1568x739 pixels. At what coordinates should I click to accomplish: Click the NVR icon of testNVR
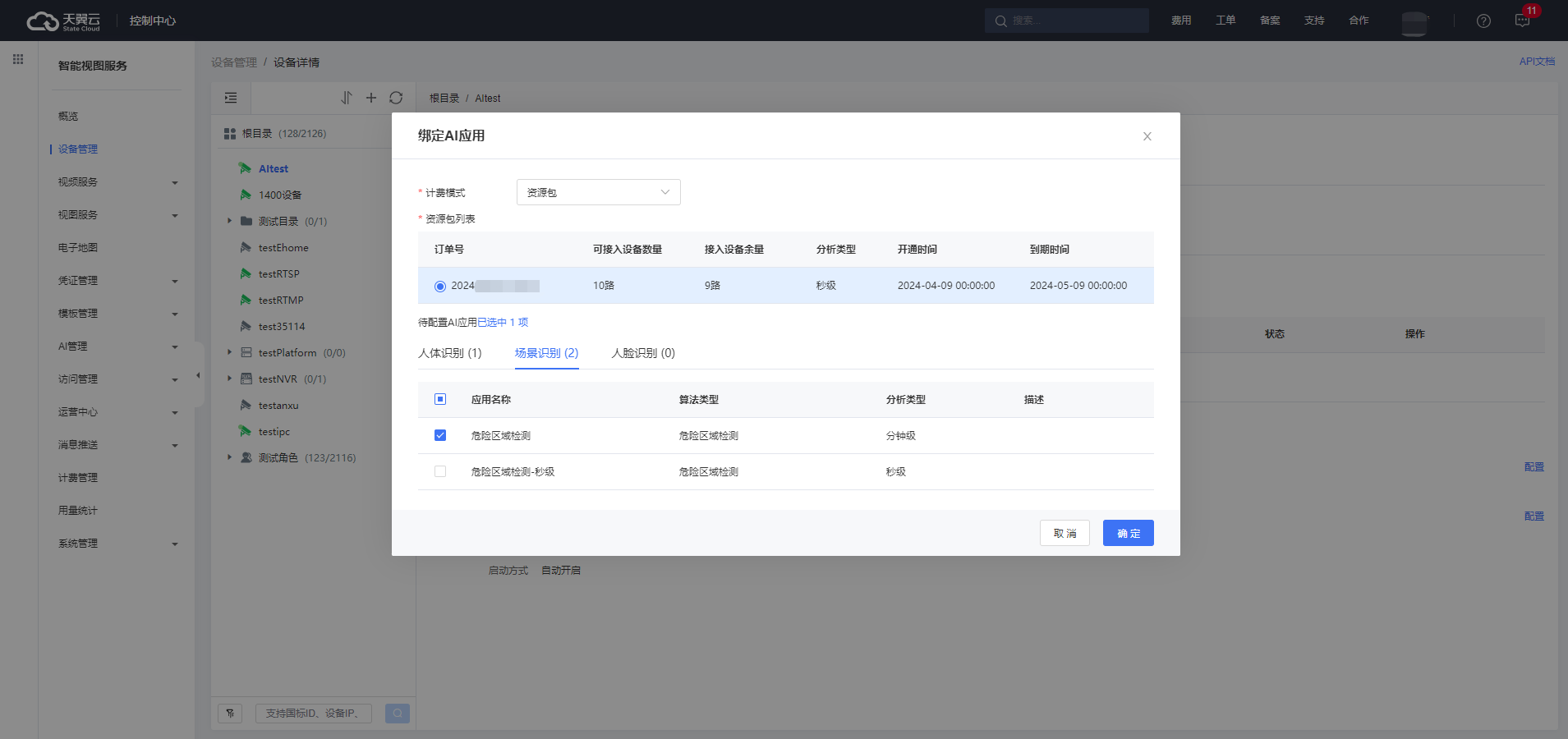point(246,379)
